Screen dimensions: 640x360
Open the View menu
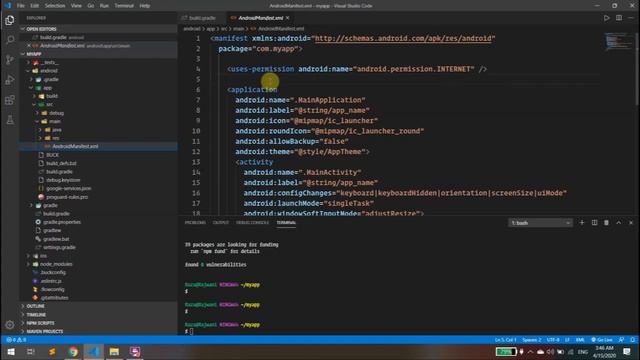click(x=76, y=6)
